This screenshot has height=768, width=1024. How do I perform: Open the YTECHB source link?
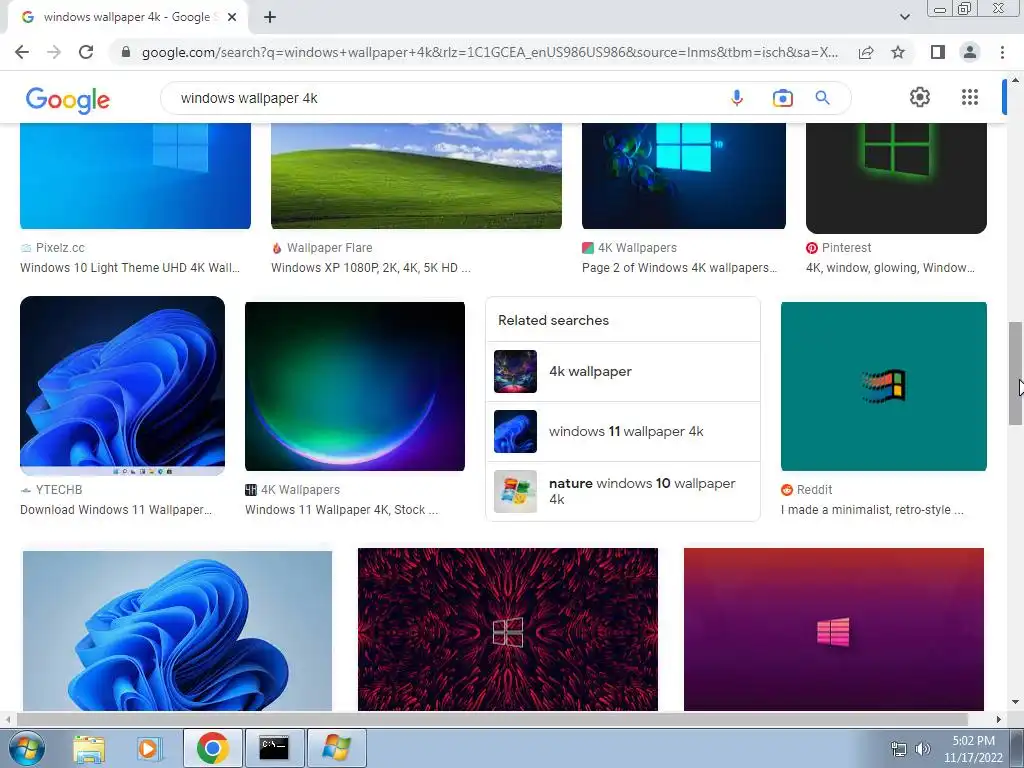51,490
